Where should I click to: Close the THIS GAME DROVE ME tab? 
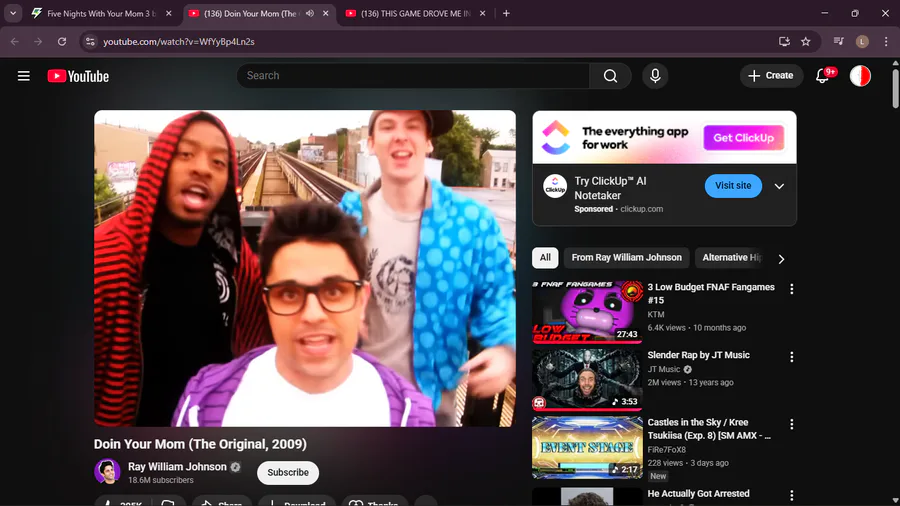[482, 13]
